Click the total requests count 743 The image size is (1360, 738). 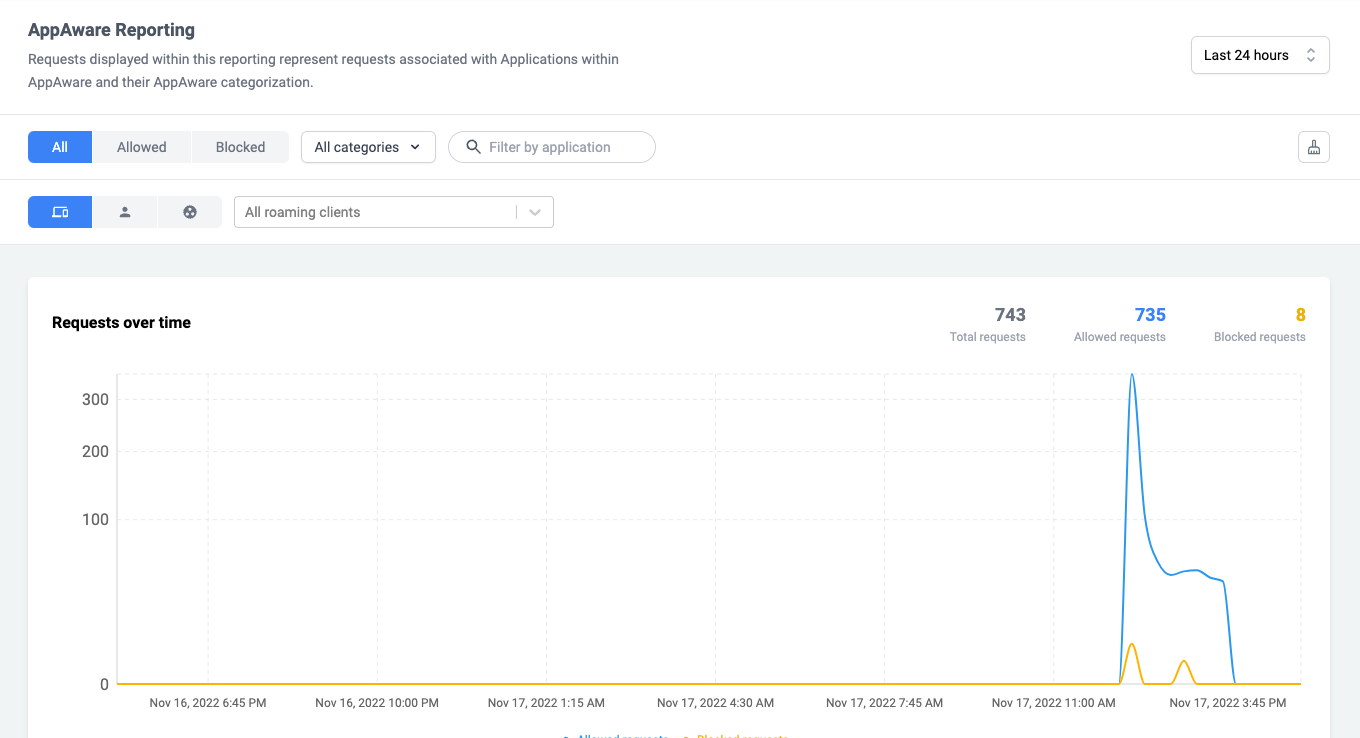click(1010, 315)
